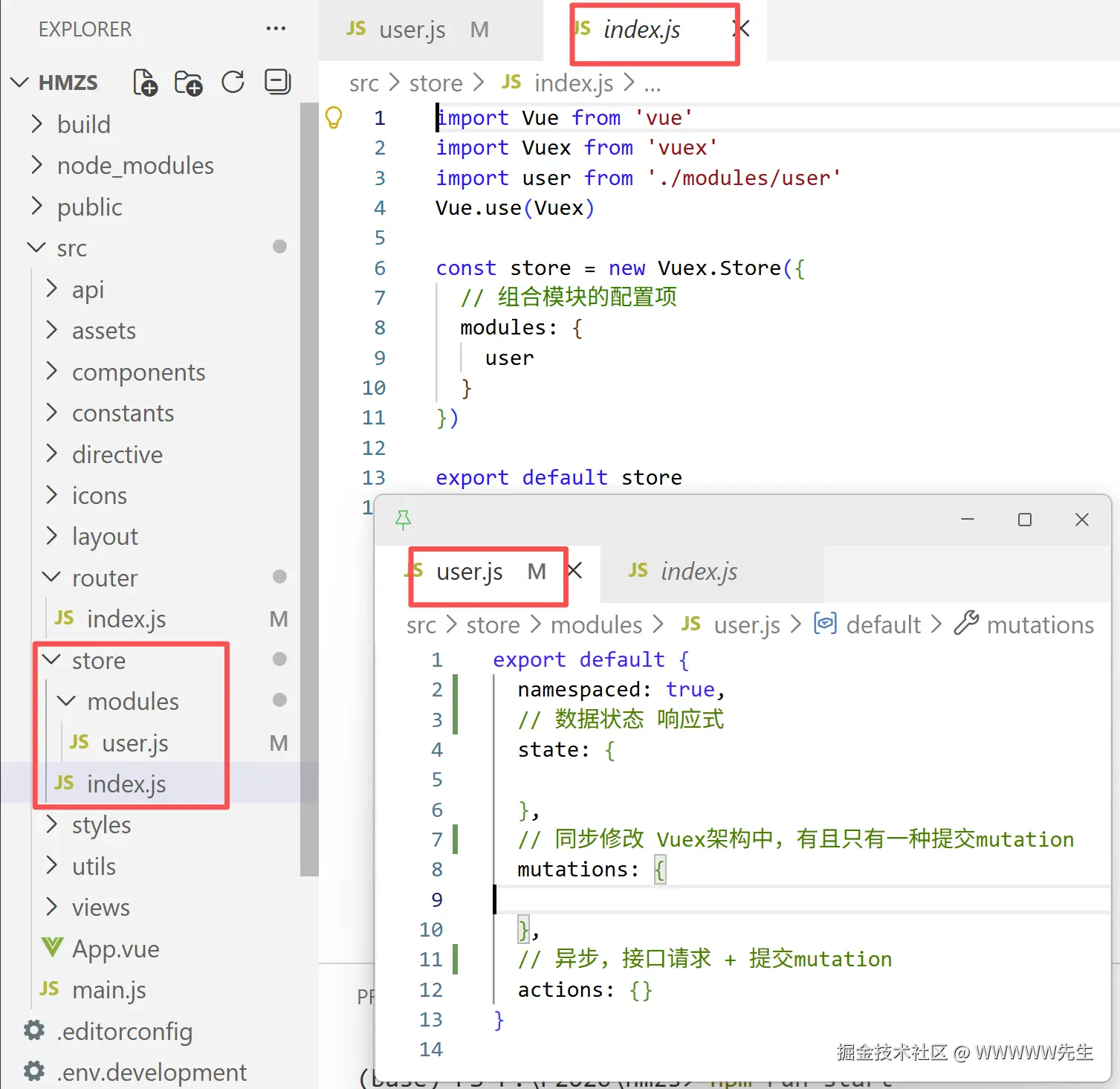Image resolution: width=1120 pixels, height=1089 pixels.
Task: Click the Explorer sidebar scrollbar
Action: tap(309, 491)
